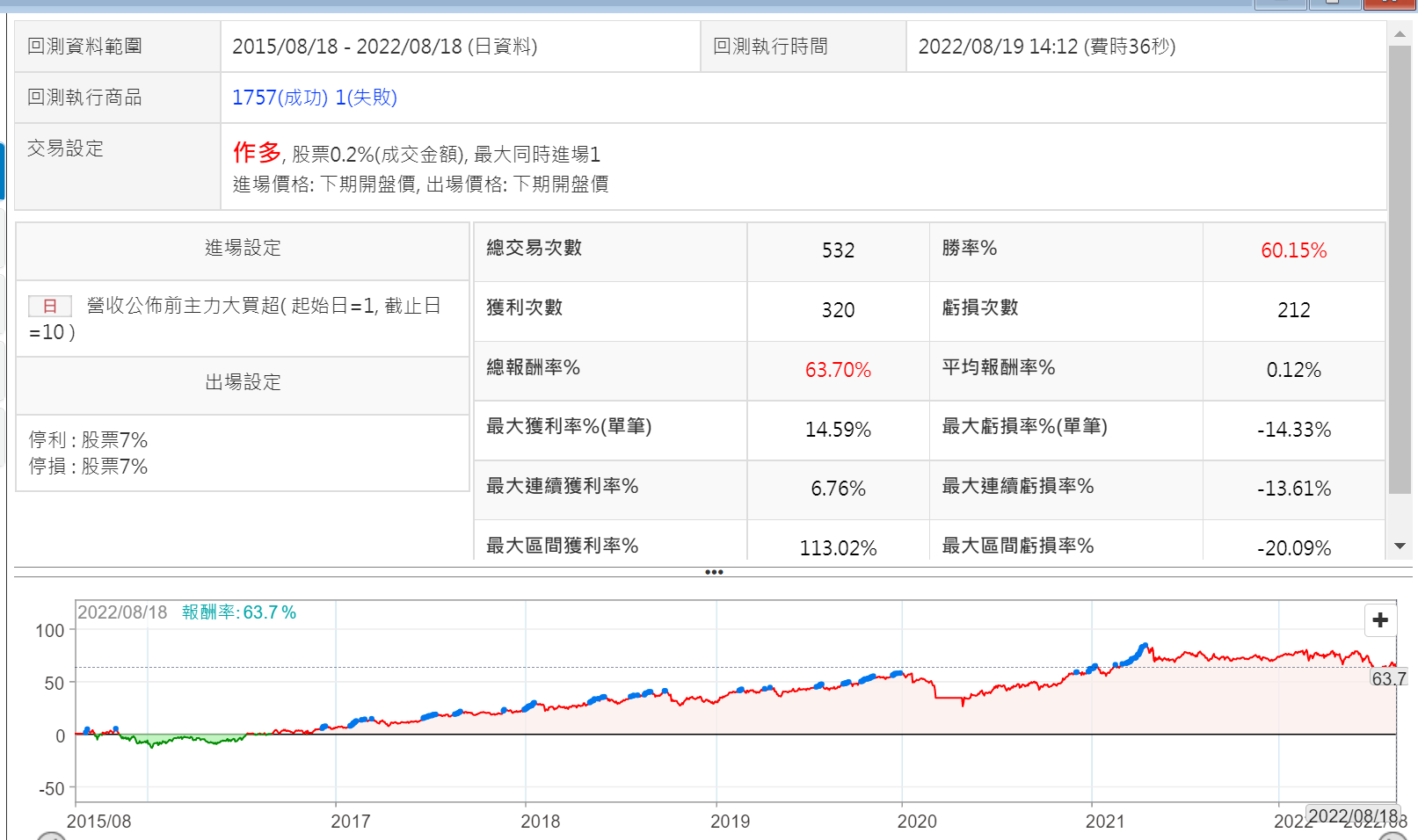
Task: Open the 1(失敗) failed products link
Action: (367, 98)
